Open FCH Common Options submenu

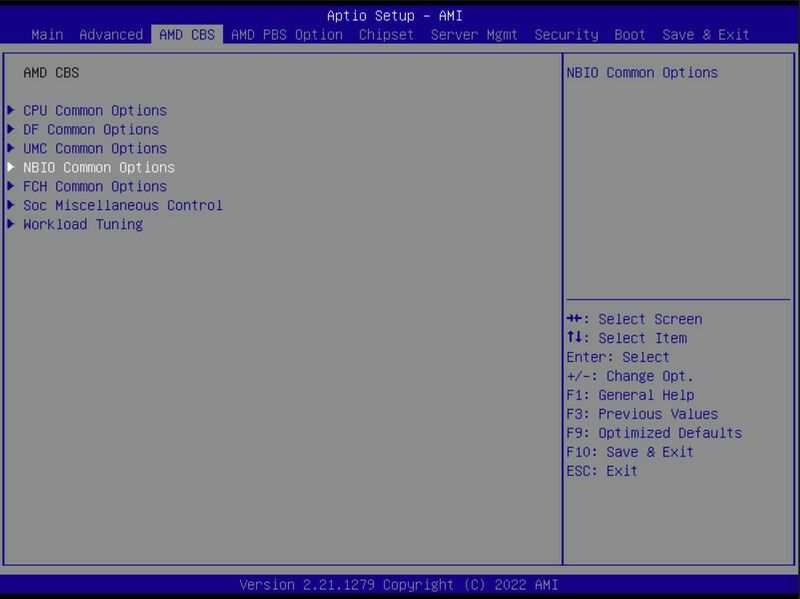(95, 186)
